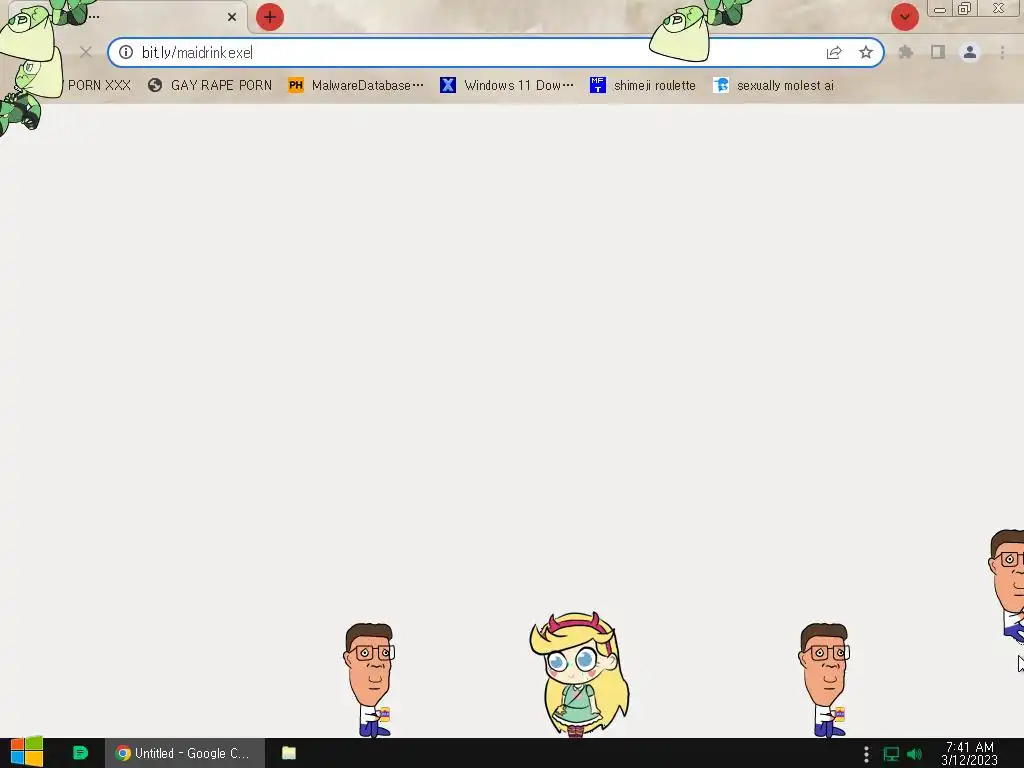The width and height of the screenshot is (1024, 768).
Task: View site information icon in address bar
Action: (x=126, y=52)
